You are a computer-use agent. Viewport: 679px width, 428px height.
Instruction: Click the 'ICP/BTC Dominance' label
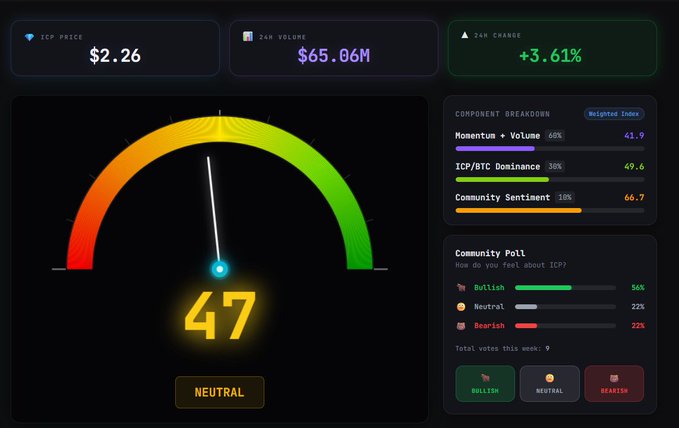pos(498,166)
